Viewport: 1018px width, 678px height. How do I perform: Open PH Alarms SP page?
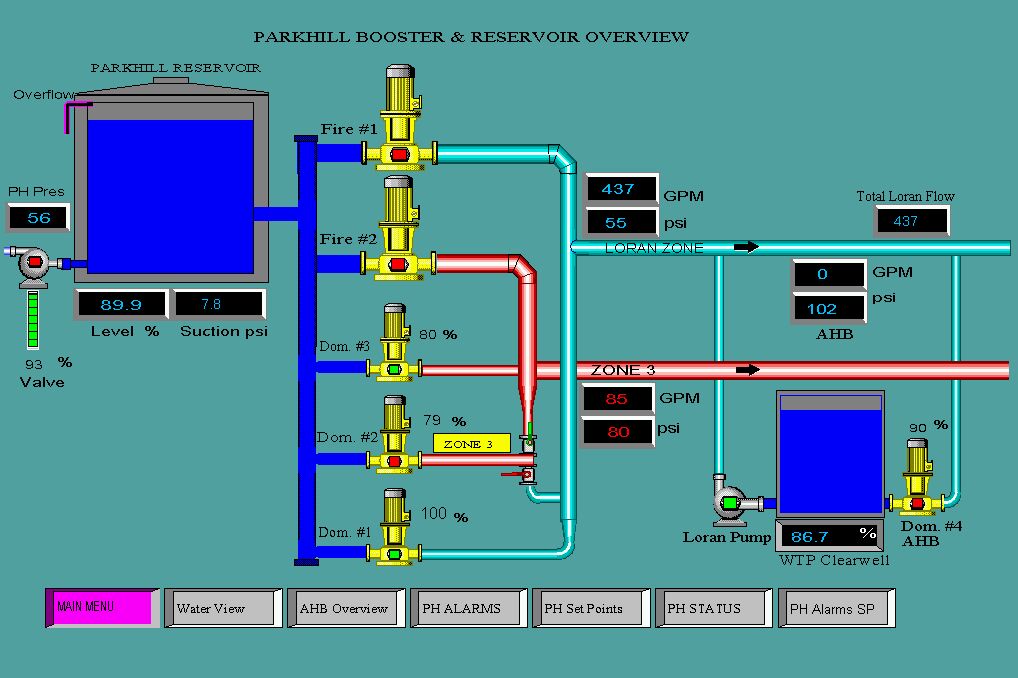pos(837,608)
